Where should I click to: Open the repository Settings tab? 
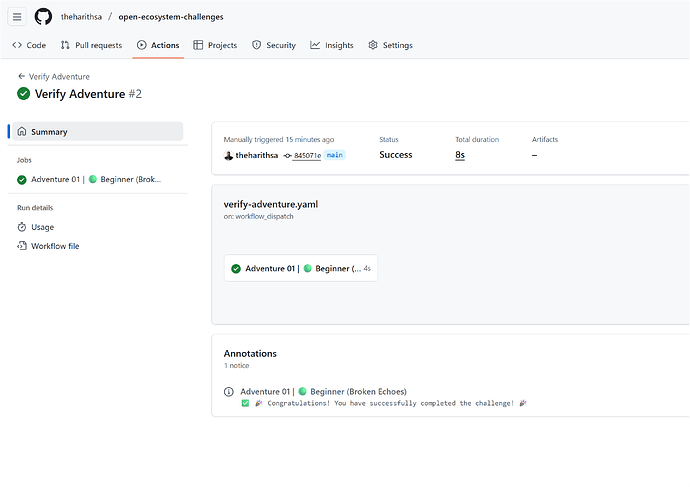(x=390, y=45)
